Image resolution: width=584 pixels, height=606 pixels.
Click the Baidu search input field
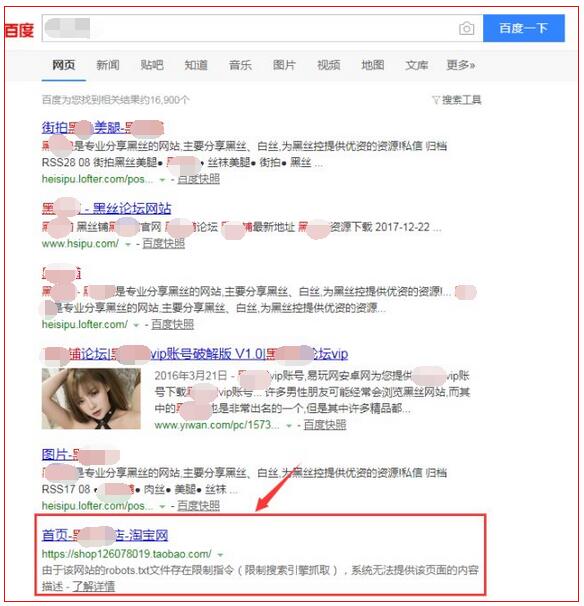pyautogui.click(x=262, y=28)
